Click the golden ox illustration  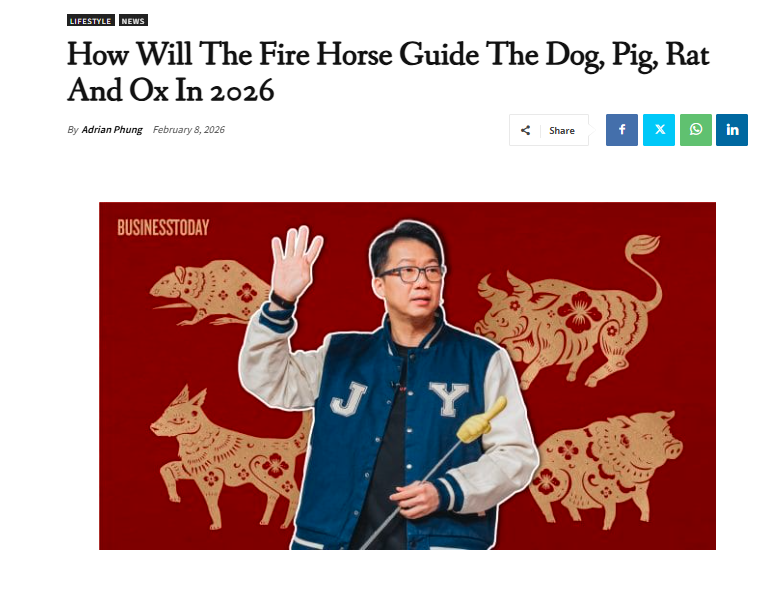569,312
